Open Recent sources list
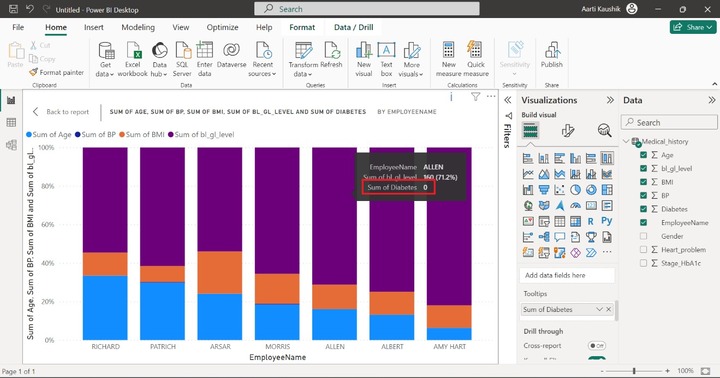Screen dimensions: 720x378 pyautogui.click(x=263, y=59)
